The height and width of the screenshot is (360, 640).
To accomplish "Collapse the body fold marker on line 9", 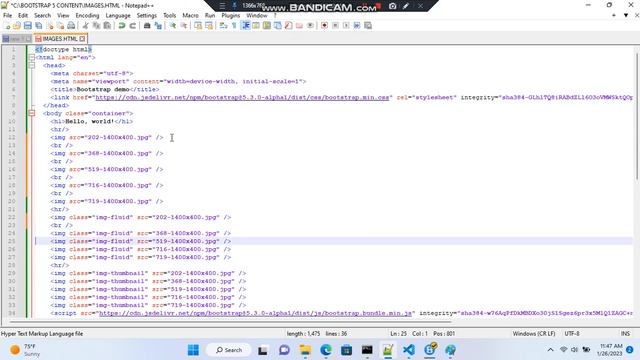I will [x=32, y=113].
